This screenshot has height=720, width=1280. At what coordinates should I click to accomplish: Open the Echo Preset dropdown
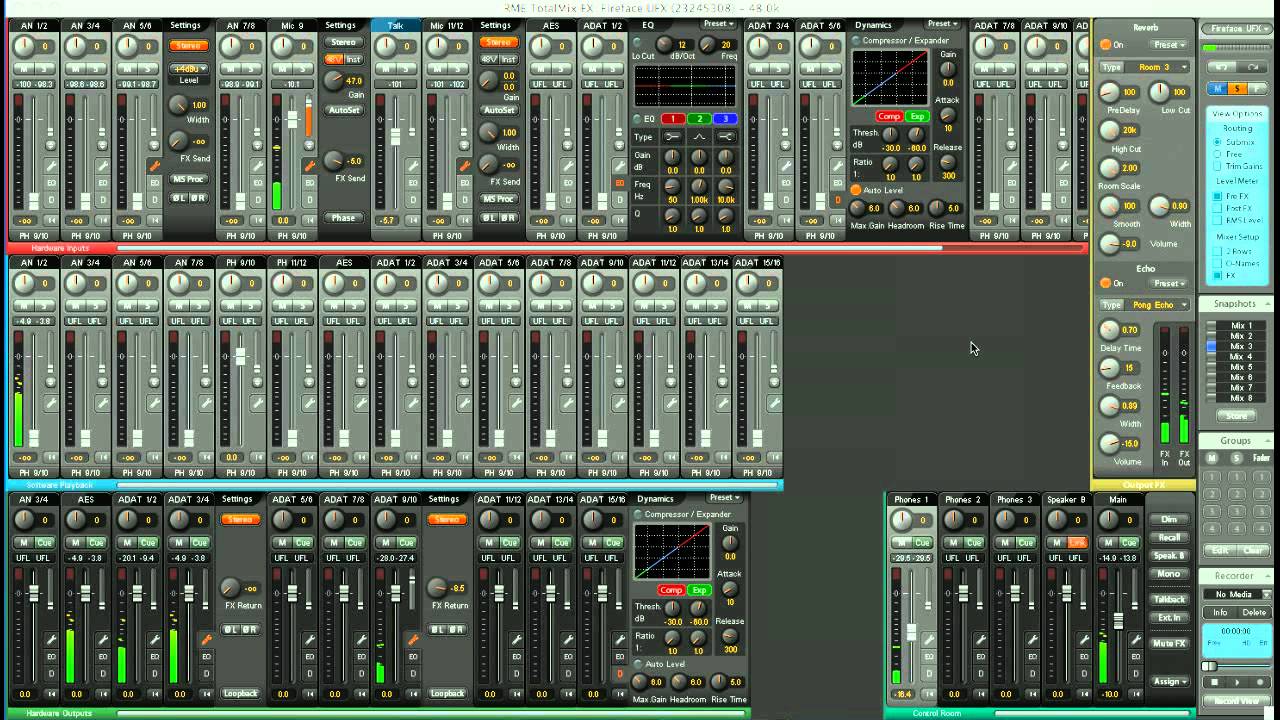1169,283
